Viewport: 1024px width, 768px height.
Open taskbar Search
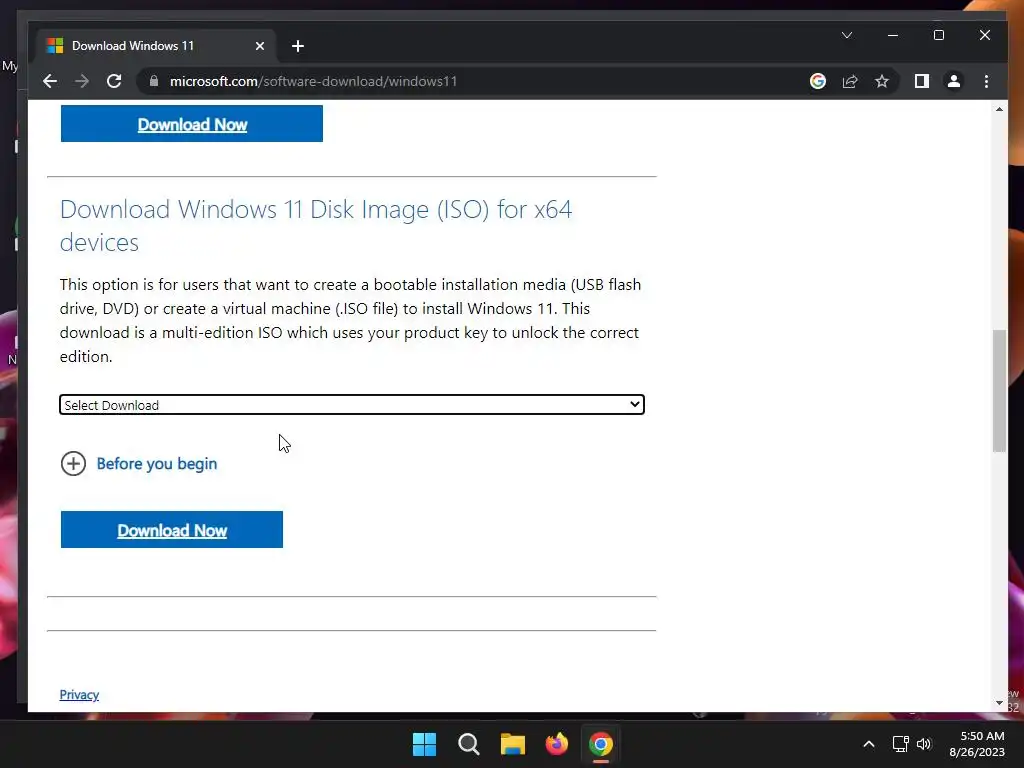(x=468, y=744)
